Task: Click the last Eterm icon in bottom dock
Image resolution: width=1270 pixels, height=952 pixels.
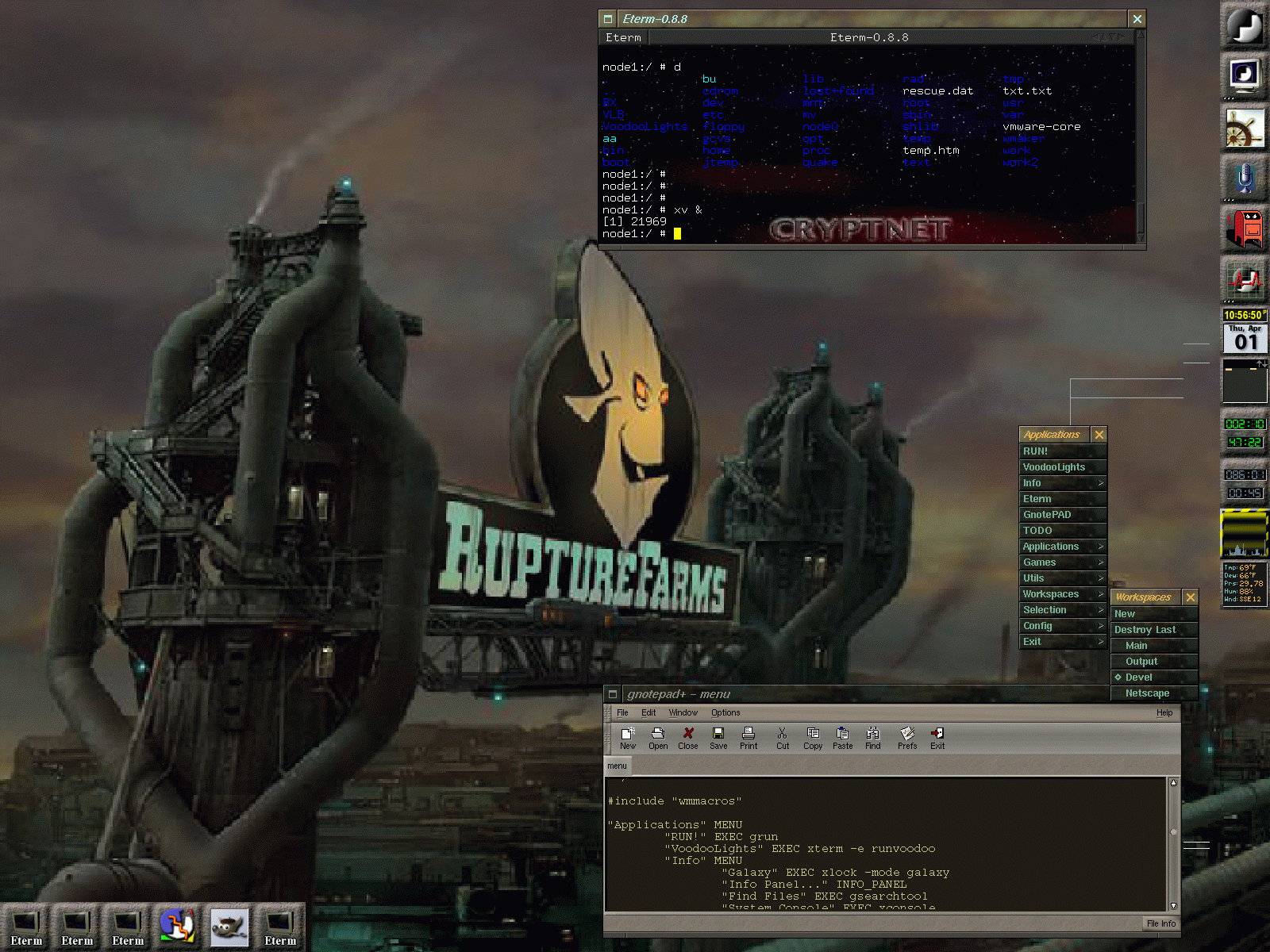Action: pos(280,927)
